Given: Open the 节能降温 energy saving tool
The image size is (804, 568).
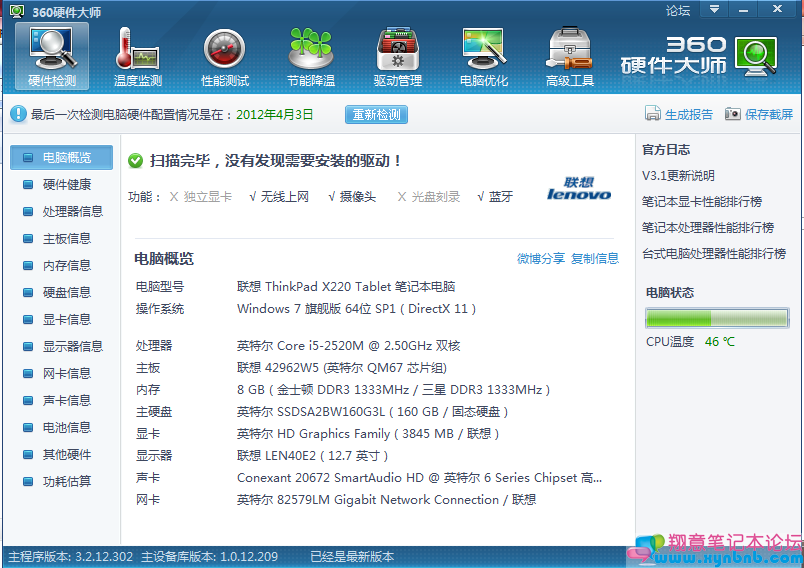Looking at the screenshot, I should coord(311,56).
